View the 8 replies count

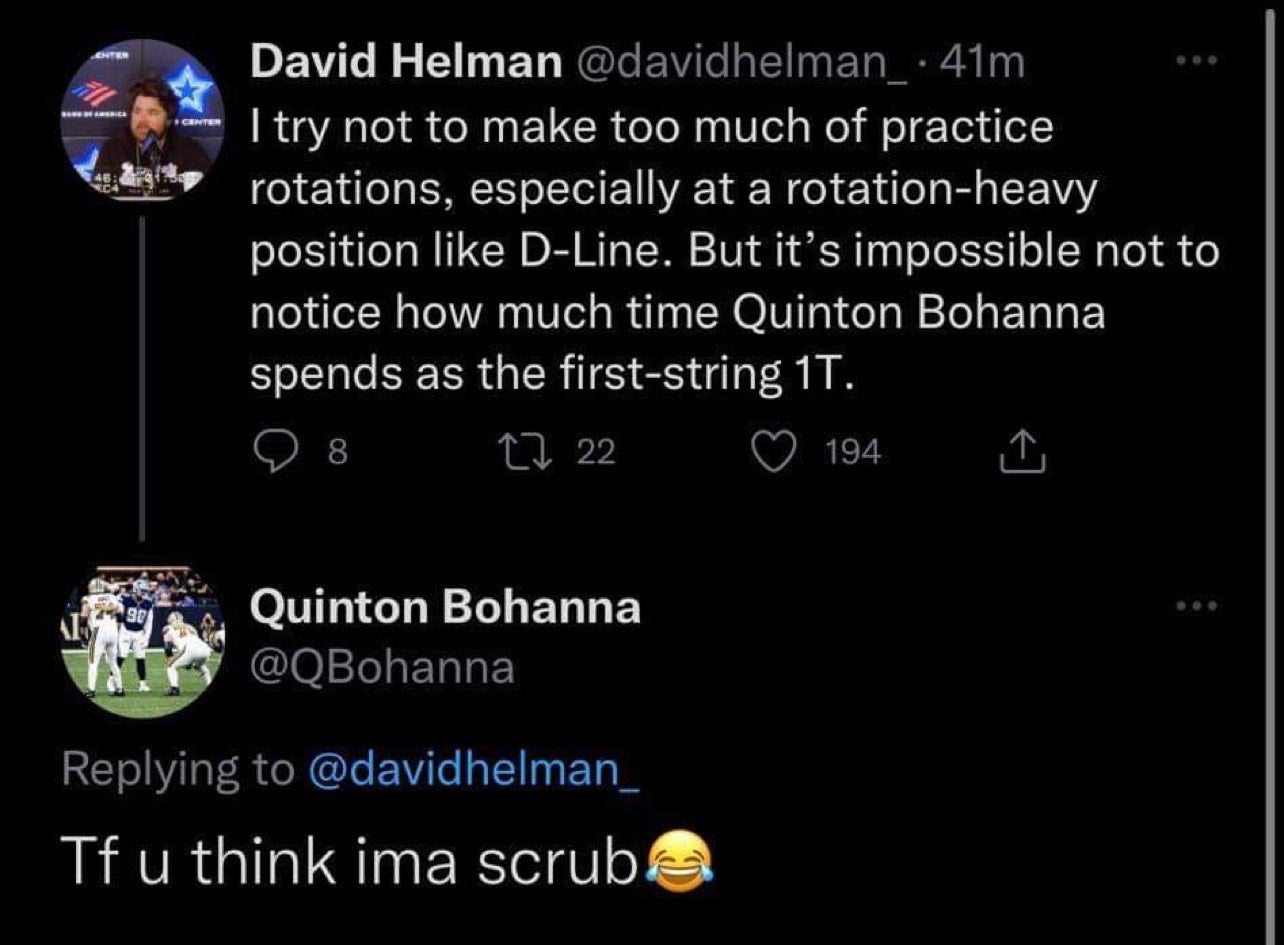(x=338, y=454)
